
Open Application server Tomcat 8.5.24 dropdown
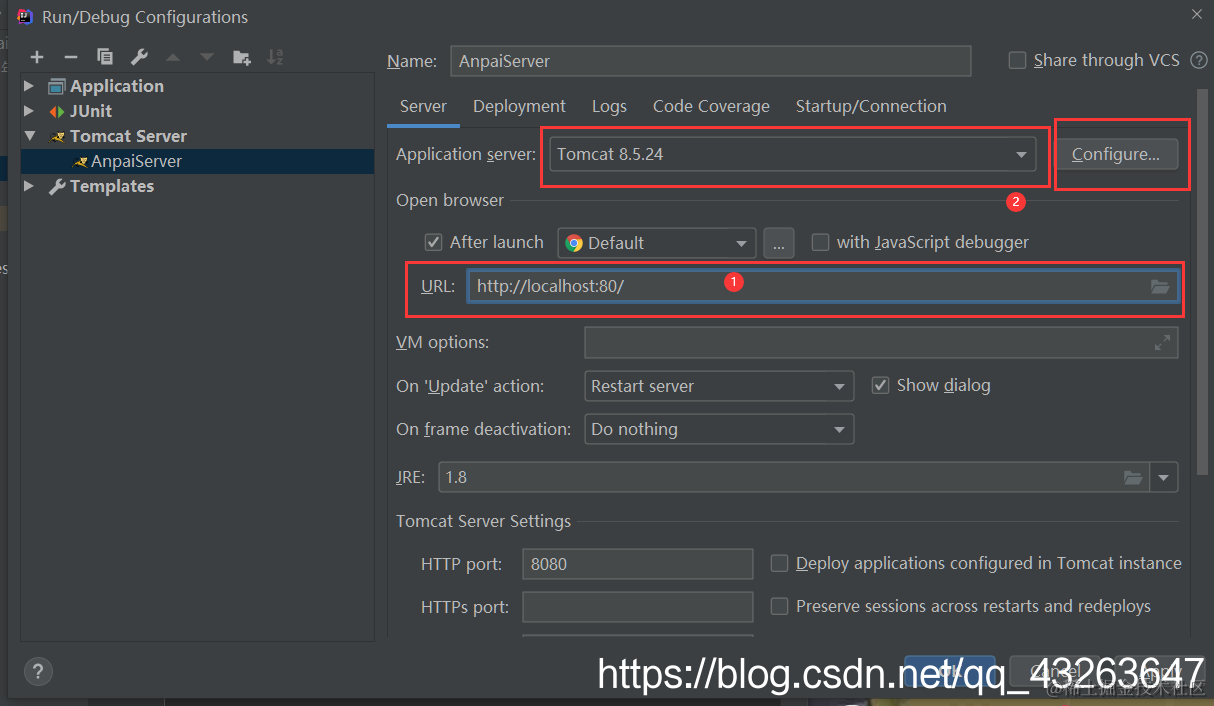[x=792, y=154]
